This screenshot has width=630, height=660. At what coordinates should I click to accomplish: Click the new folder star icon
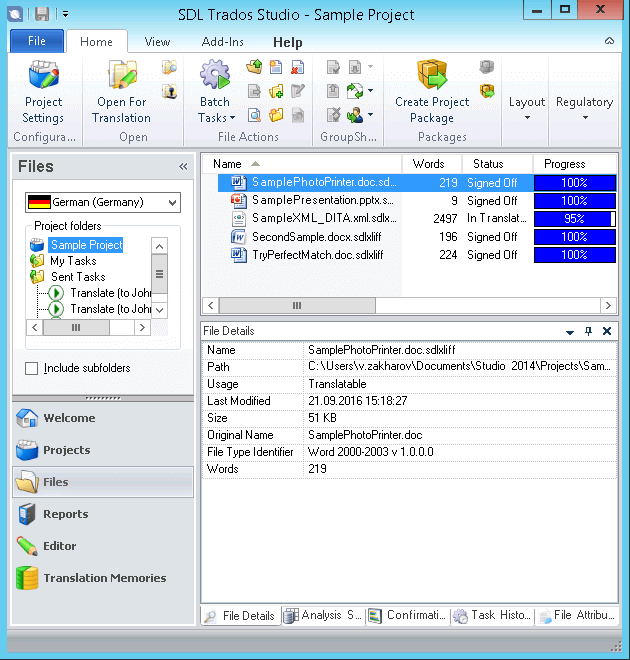276,115
